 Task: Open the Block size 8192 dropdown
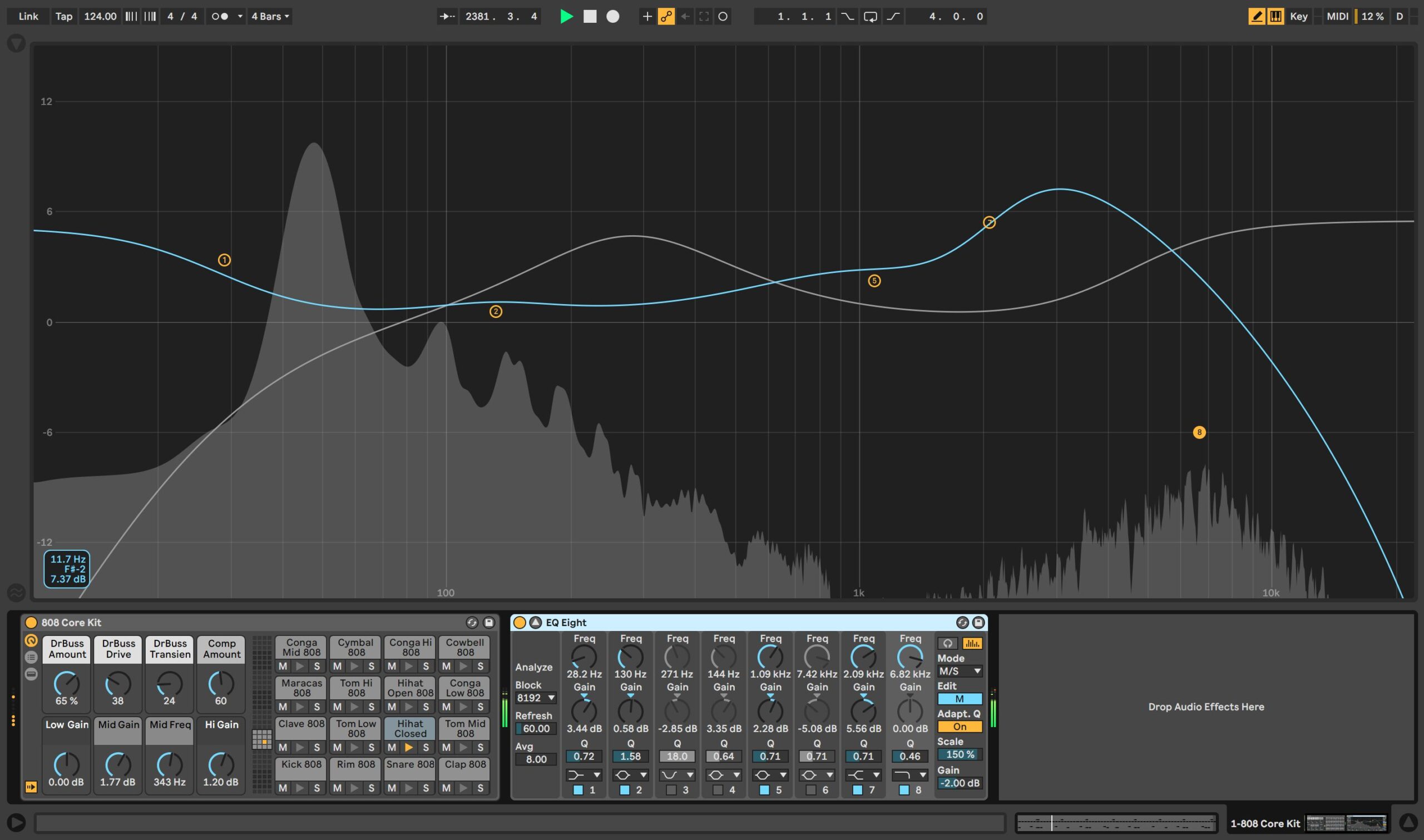(x=535, y=698)
